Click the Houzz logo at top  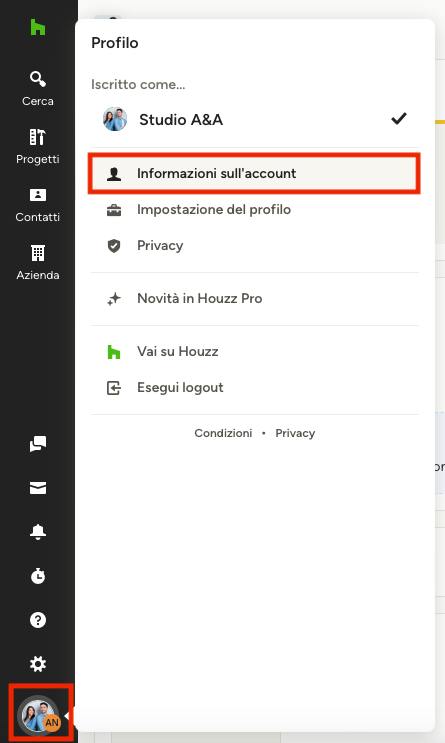(x=37, y=27)
